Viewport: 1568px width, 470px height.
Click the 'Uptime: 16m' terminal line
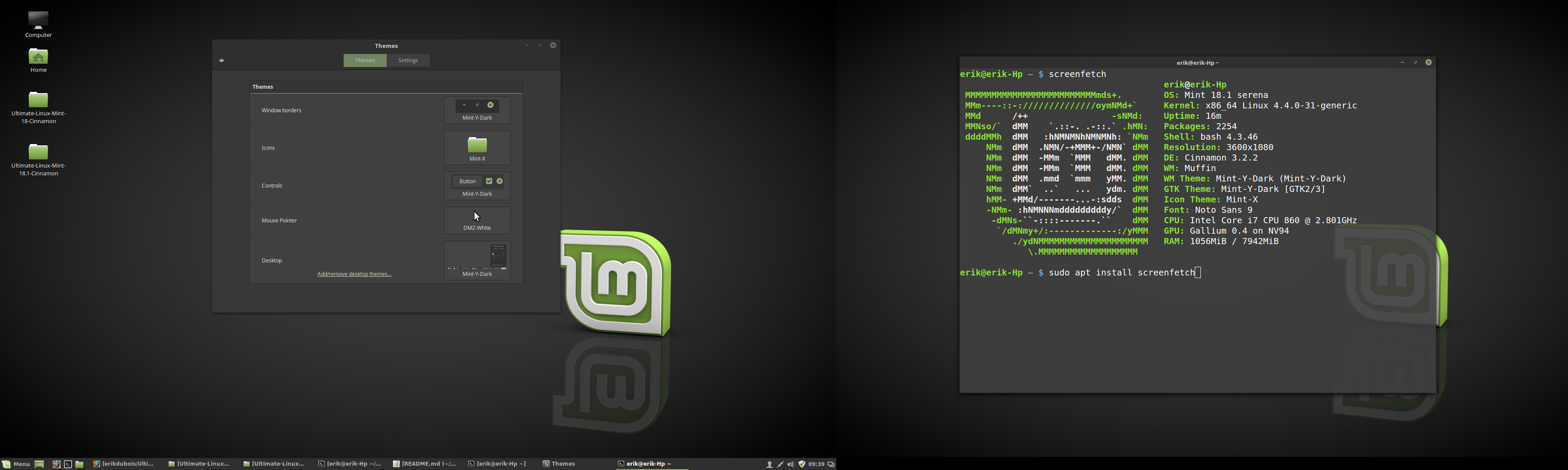click(1193, 116)
